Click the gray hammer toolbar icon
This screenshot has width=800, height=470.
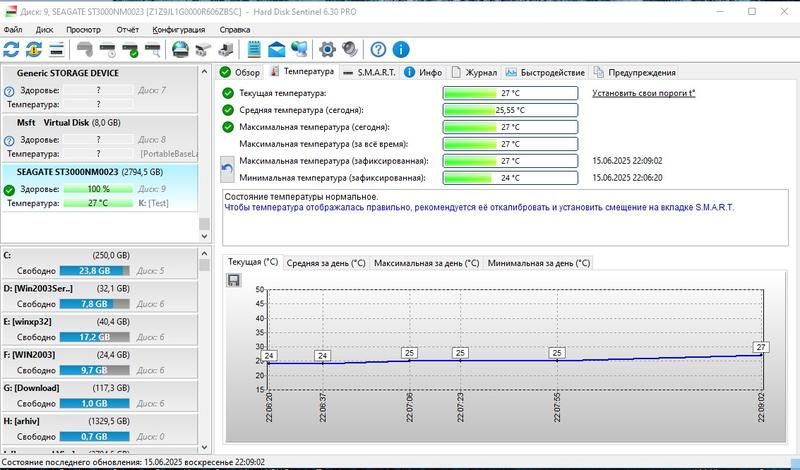pyautogui.click(x=84, y=50)
